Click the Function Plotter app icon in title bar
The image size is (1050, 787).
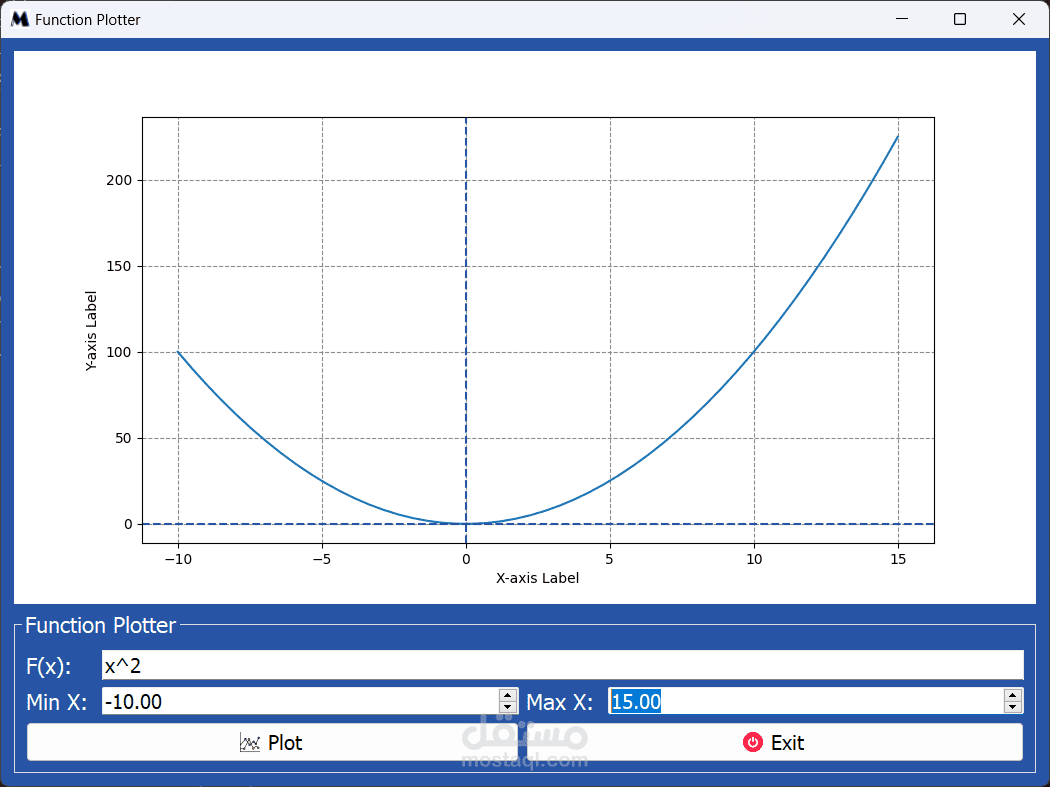[20, 19]
